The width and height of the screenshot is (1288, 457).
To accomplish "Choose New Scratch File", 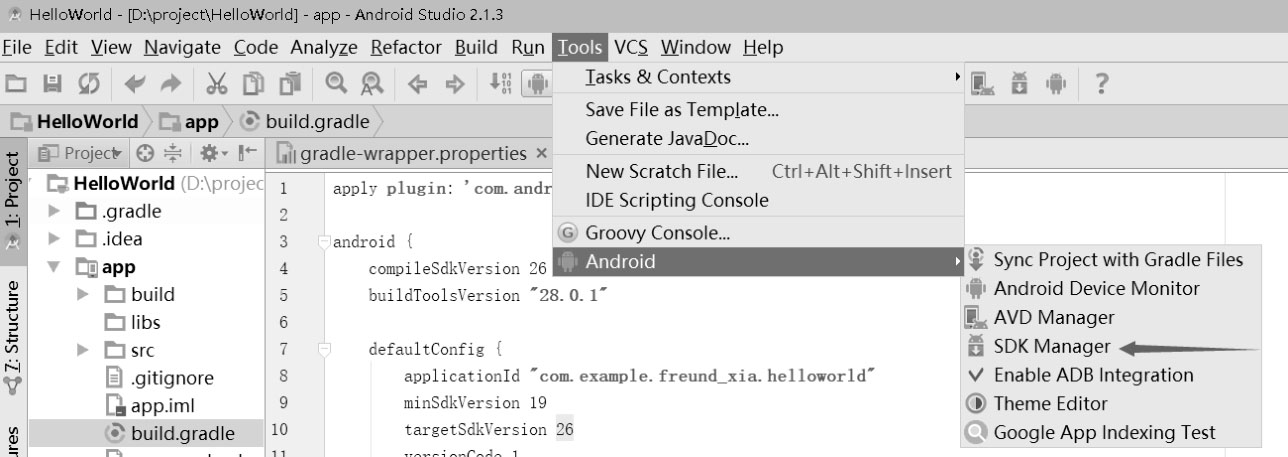I will [x=759, y=172].
